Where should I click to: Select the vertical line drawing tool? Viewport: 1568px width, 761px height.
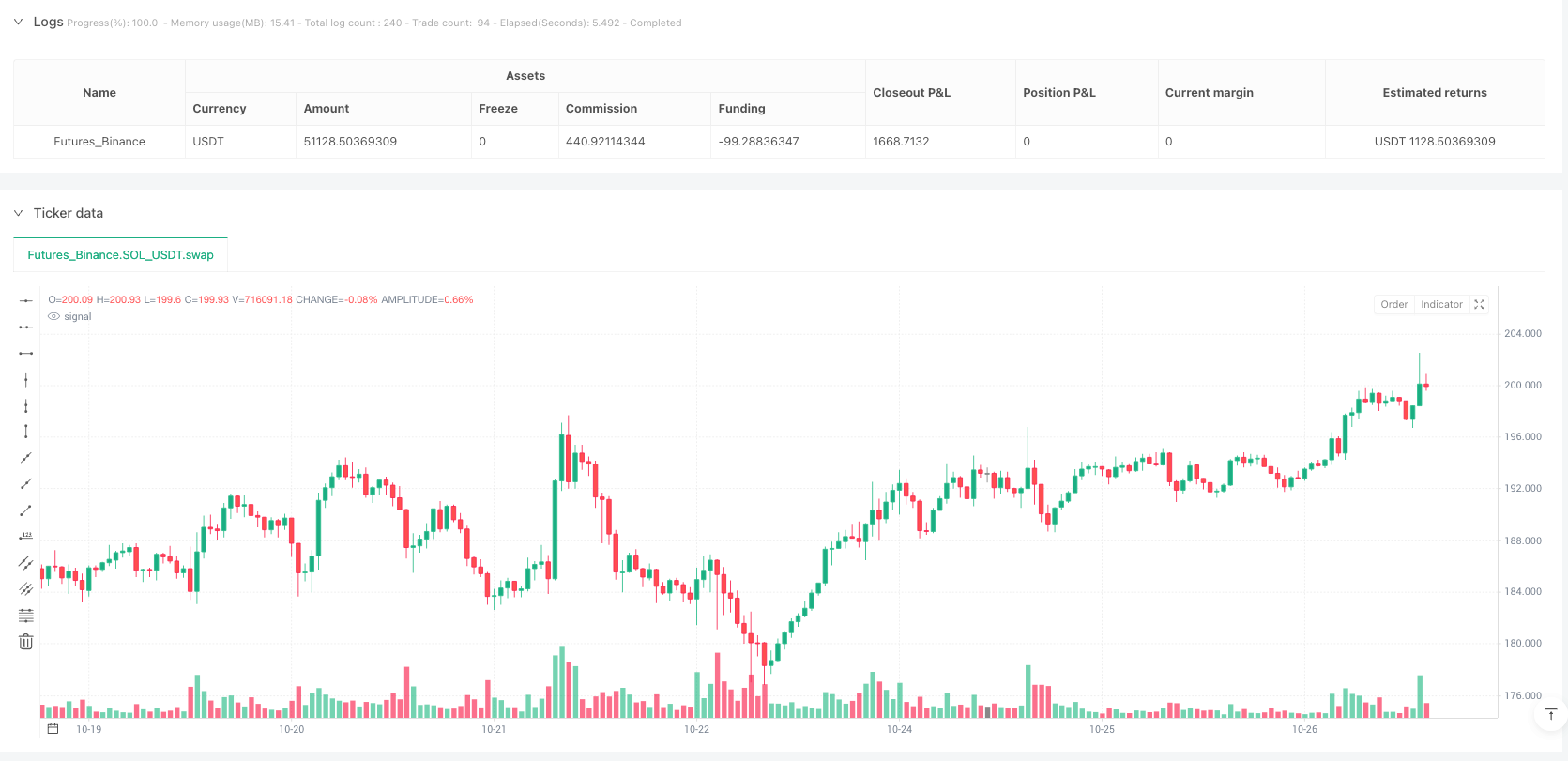click(25, 379)
